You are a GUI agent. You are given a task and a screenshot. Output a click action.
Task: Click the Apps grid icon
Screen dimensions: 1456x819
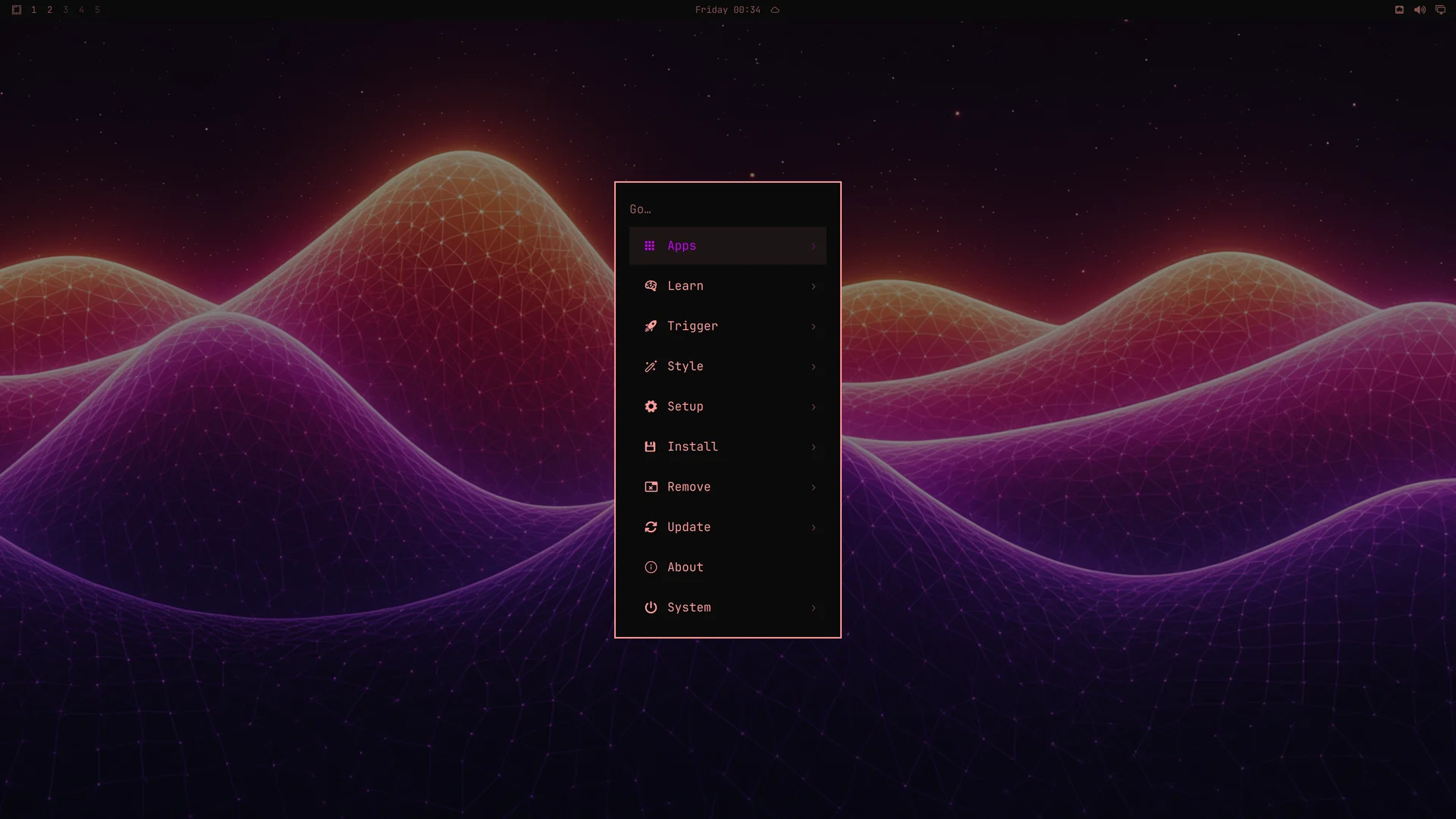click(650, 246)
